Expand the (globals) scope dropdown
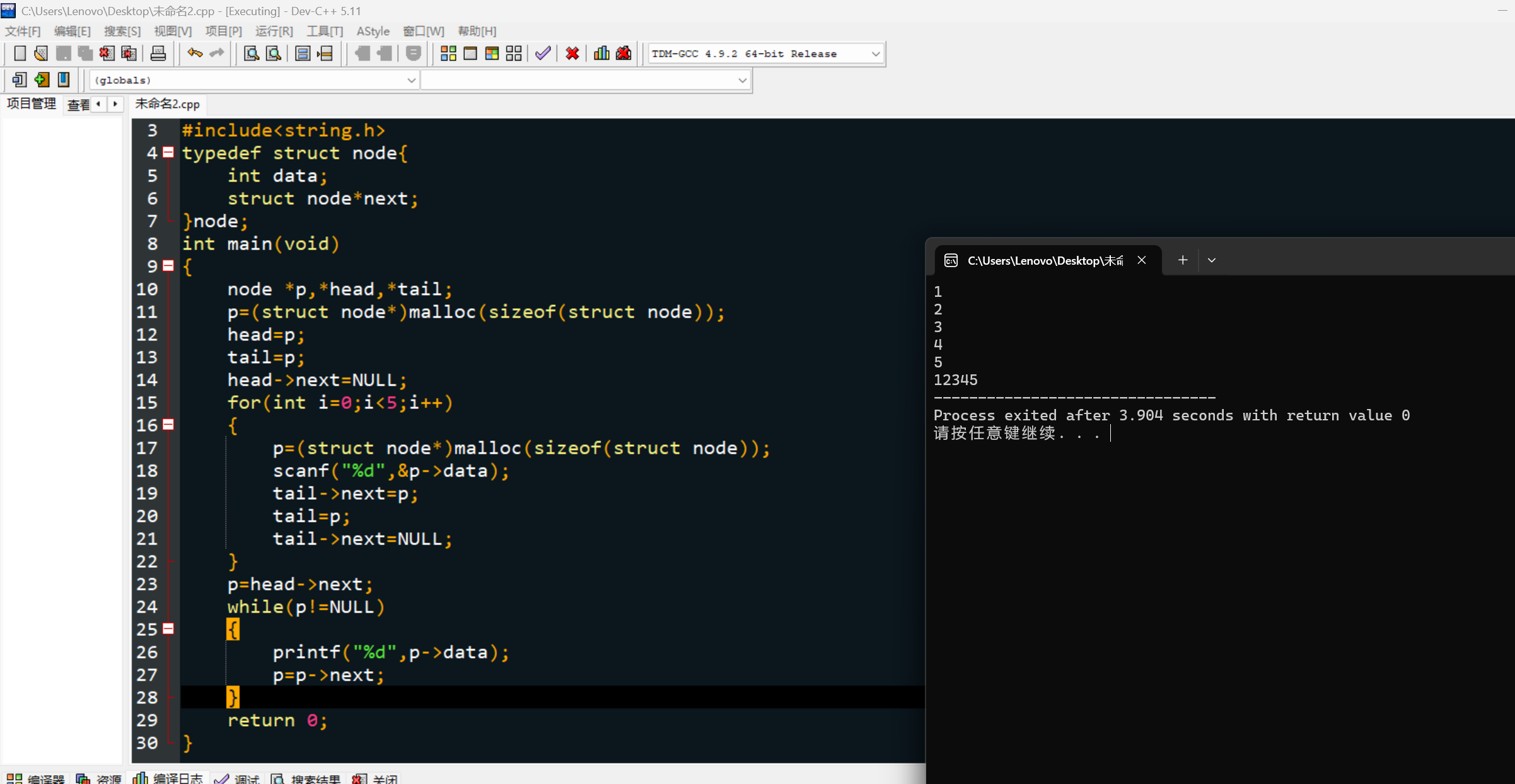Image resolution: width=1515 pixels, height=784 pixels. pos(411,80)
